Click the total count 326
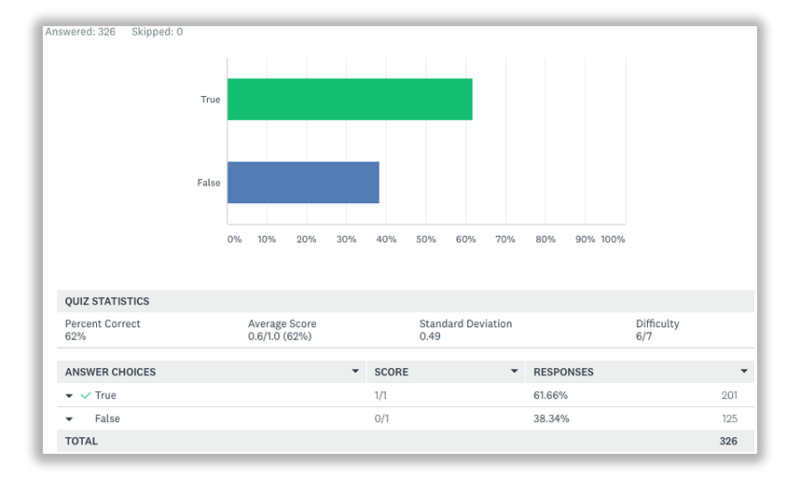 (728, 441)
